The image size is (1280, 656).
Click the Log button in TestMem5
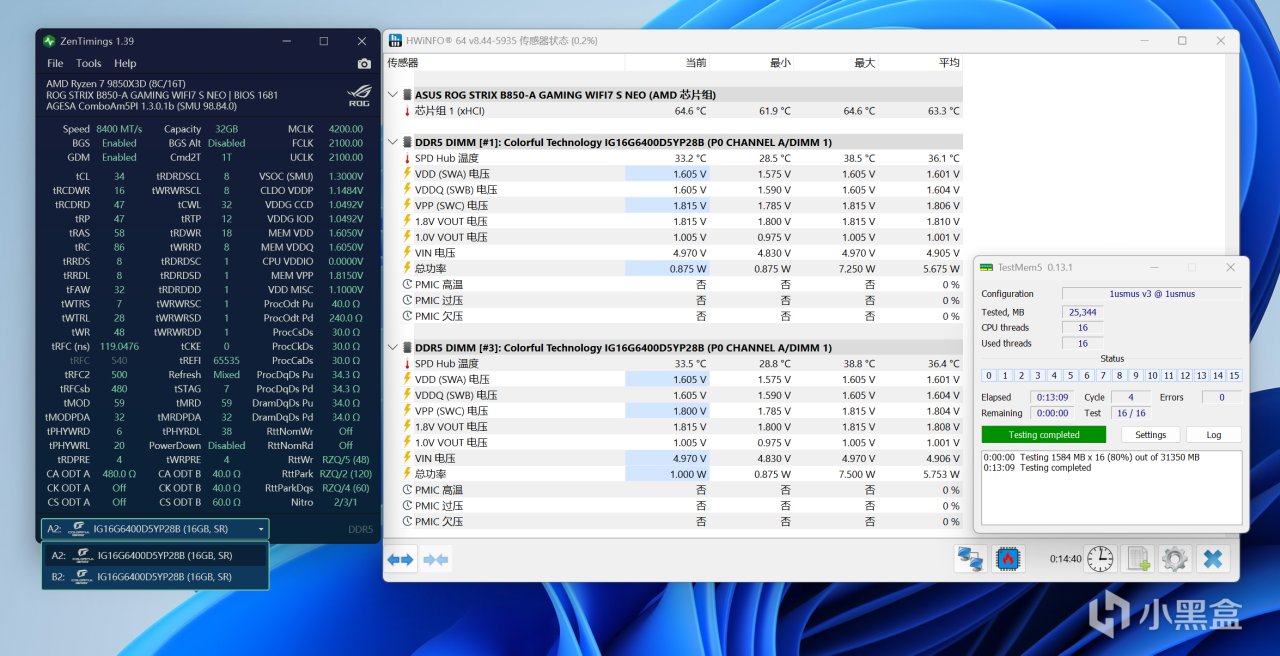click(x=1213, y=435)
